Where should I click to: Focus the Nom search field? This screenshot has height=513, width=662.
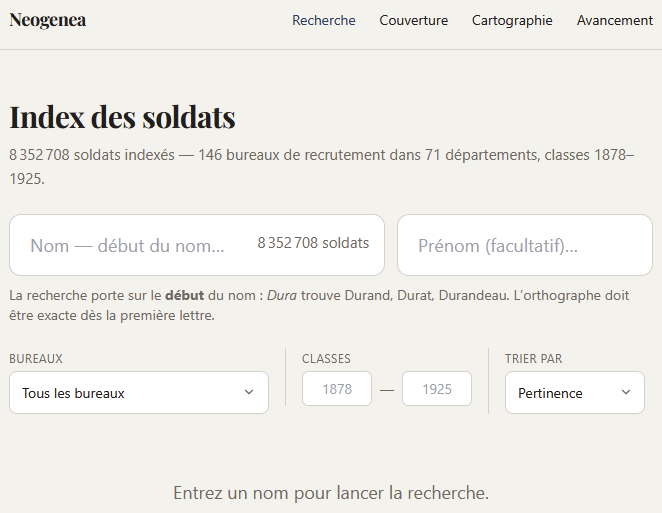(197, 245)
